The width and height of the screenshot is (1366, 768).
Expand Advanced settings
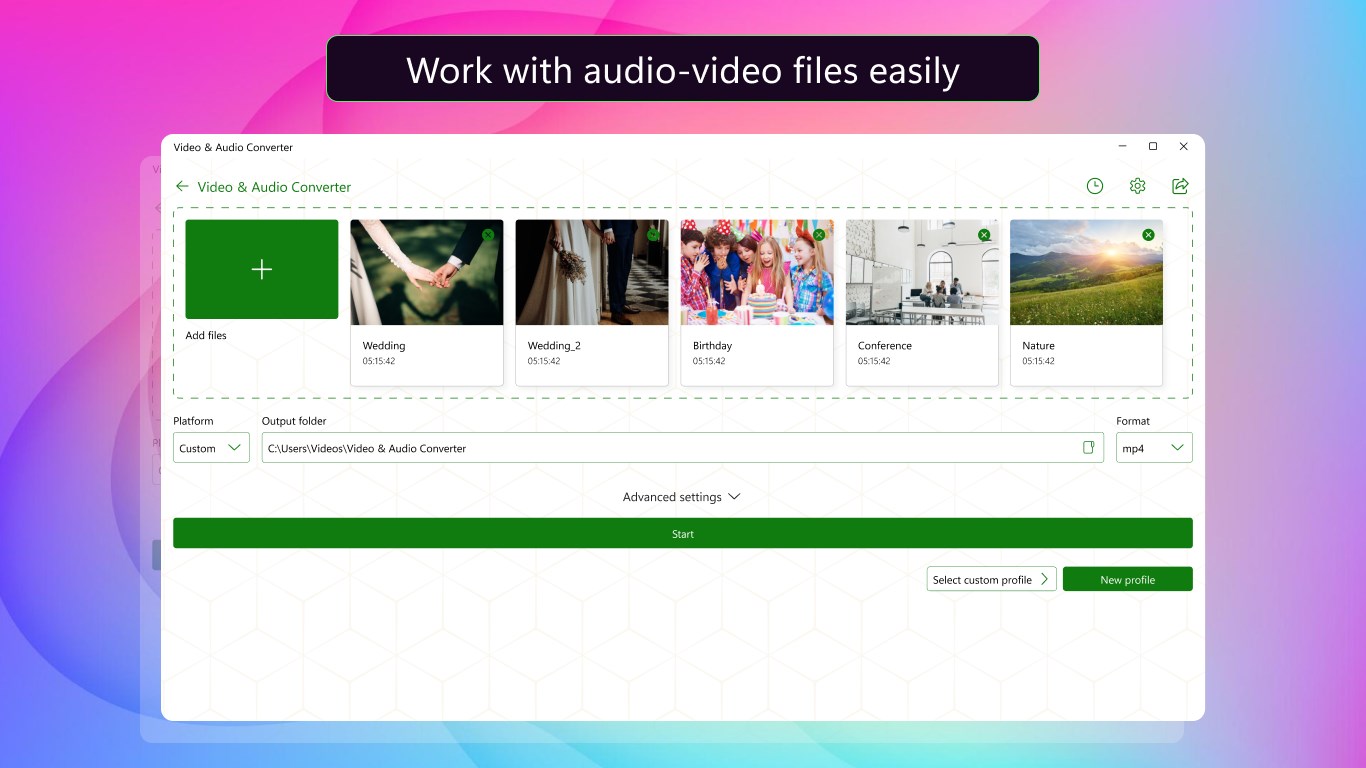point(682,497)
